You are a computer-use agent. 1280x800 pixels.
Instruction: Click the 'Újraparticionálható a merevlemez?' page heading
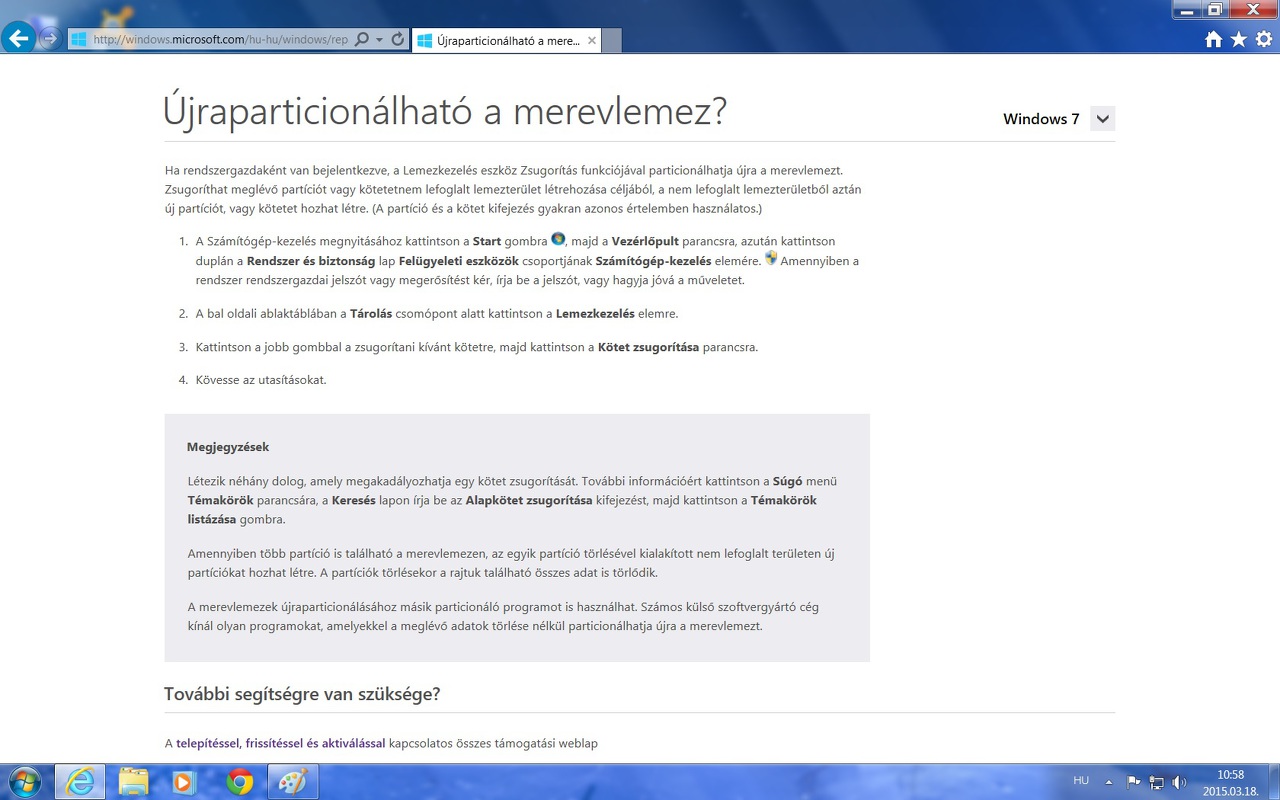[445, 112]
